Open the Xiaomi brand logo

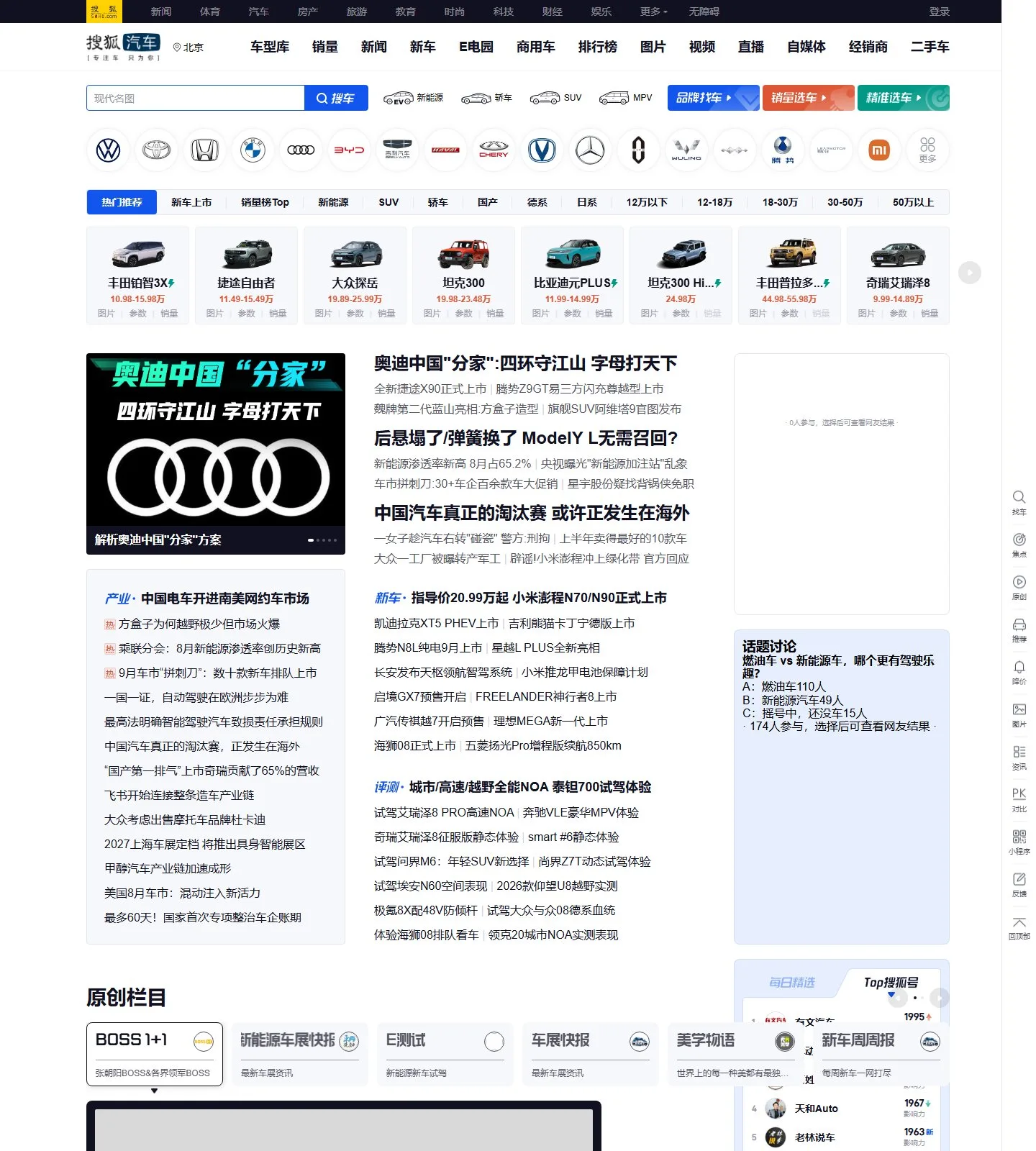879,150
